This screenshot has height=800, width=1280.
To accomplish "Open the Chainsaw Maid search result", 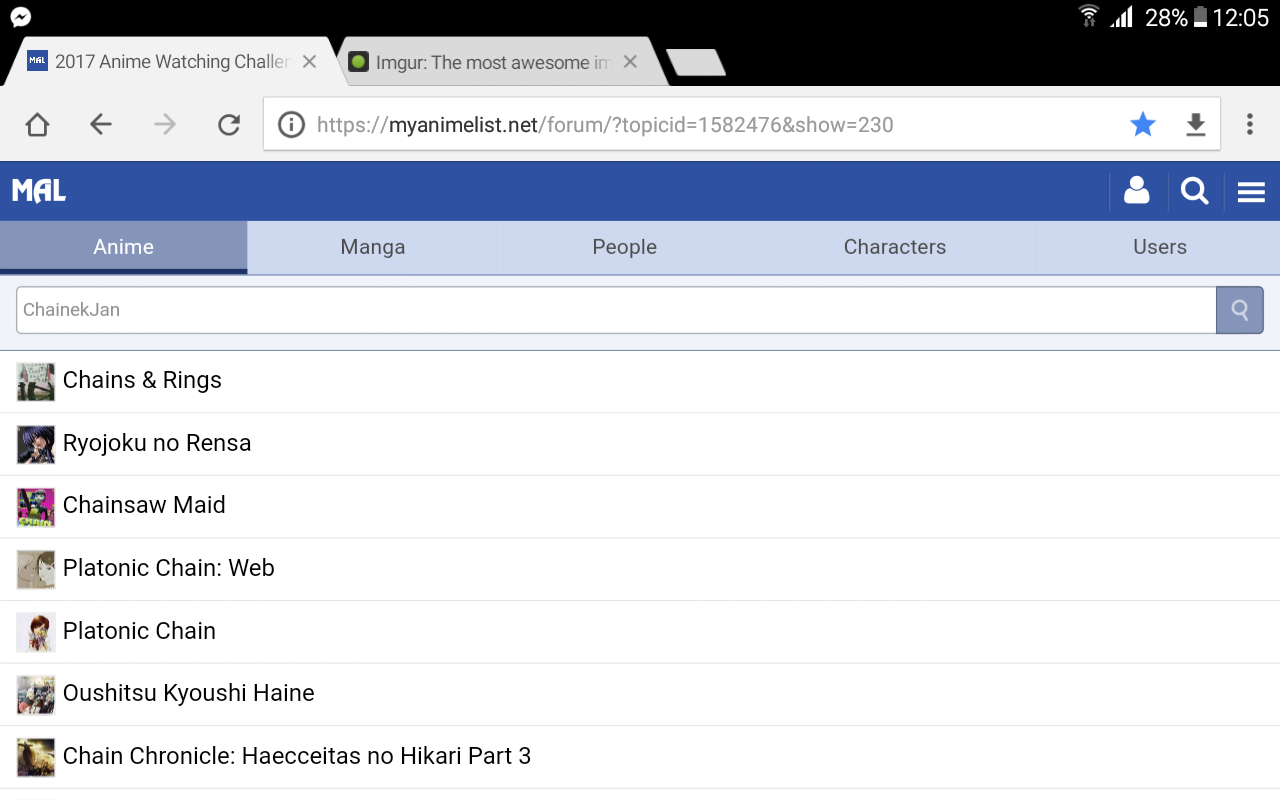I will click(144, 505).
